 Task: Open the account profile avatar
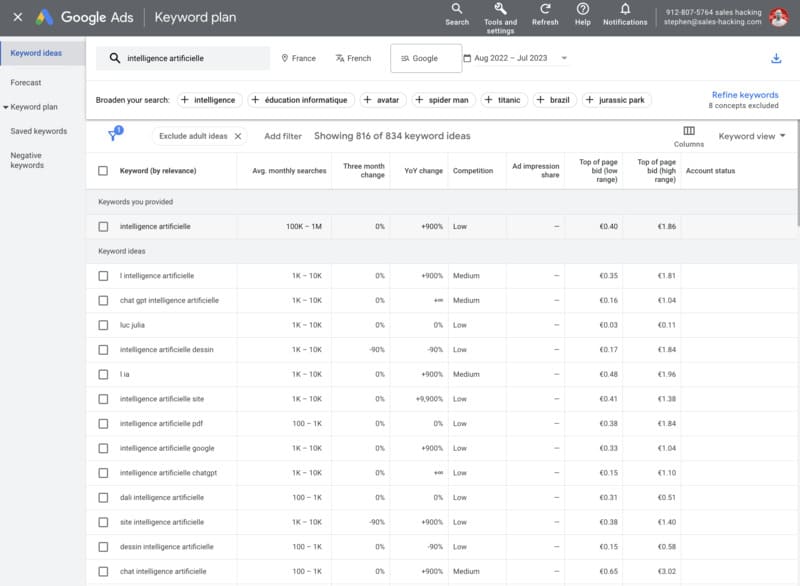779,17
